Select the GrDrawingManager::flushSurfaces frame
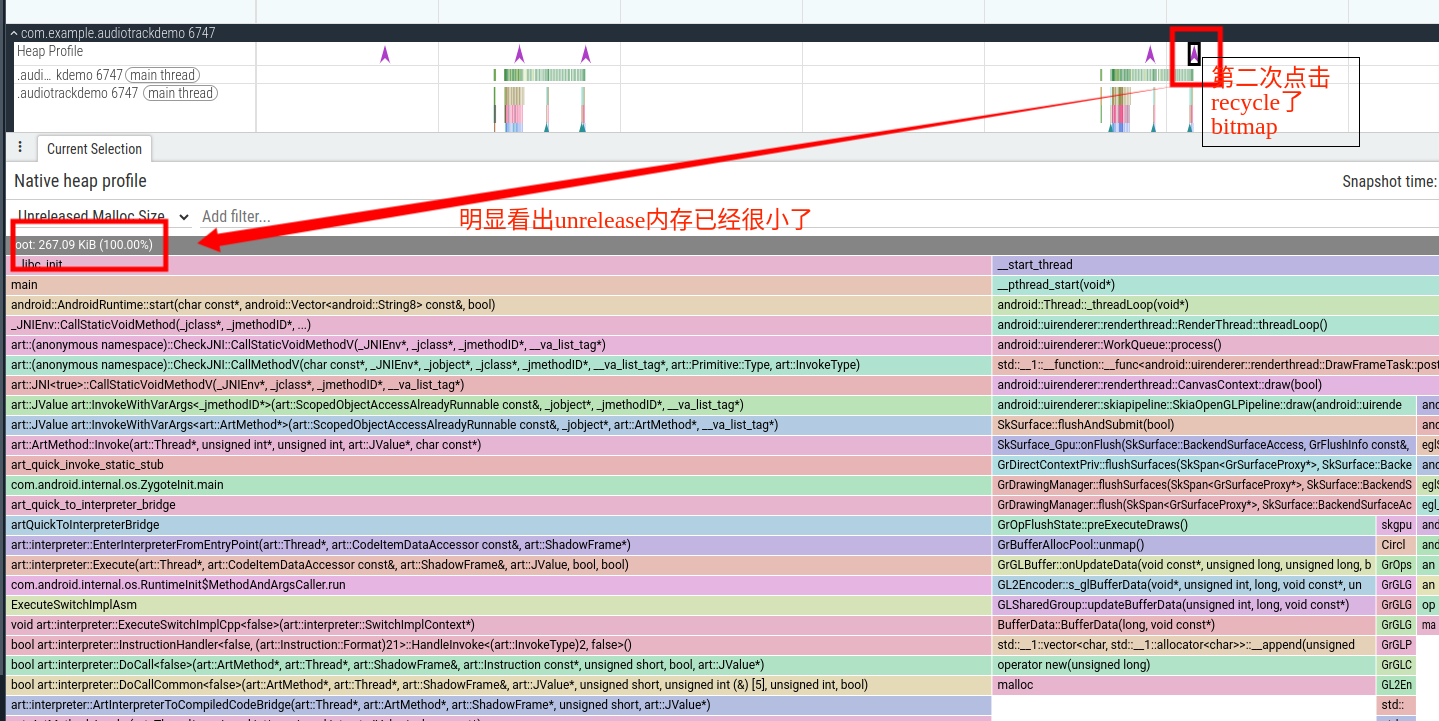 click(x=1205, y=485)
